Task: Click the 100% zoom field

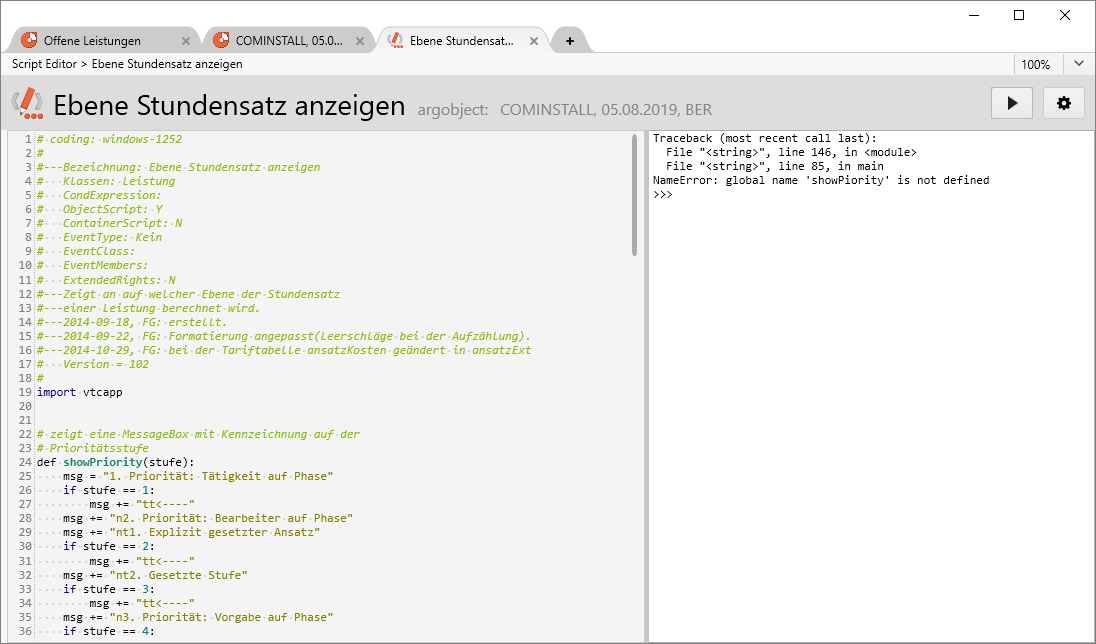Action: coord(1036,64)
